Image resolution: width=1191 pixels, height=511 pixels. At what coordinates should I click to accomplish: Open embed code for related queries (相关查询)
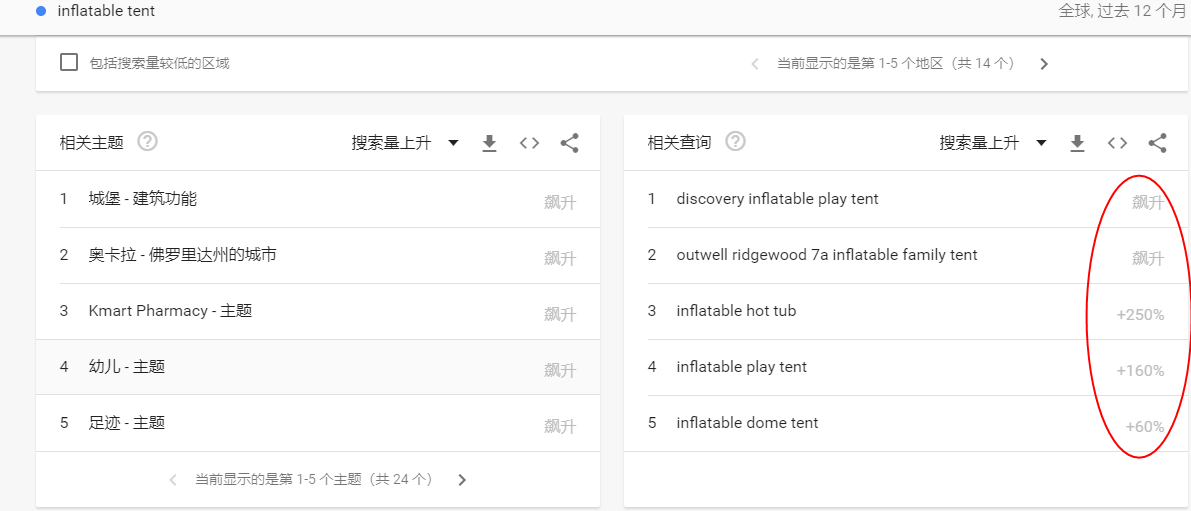(x=1117, y=143)
